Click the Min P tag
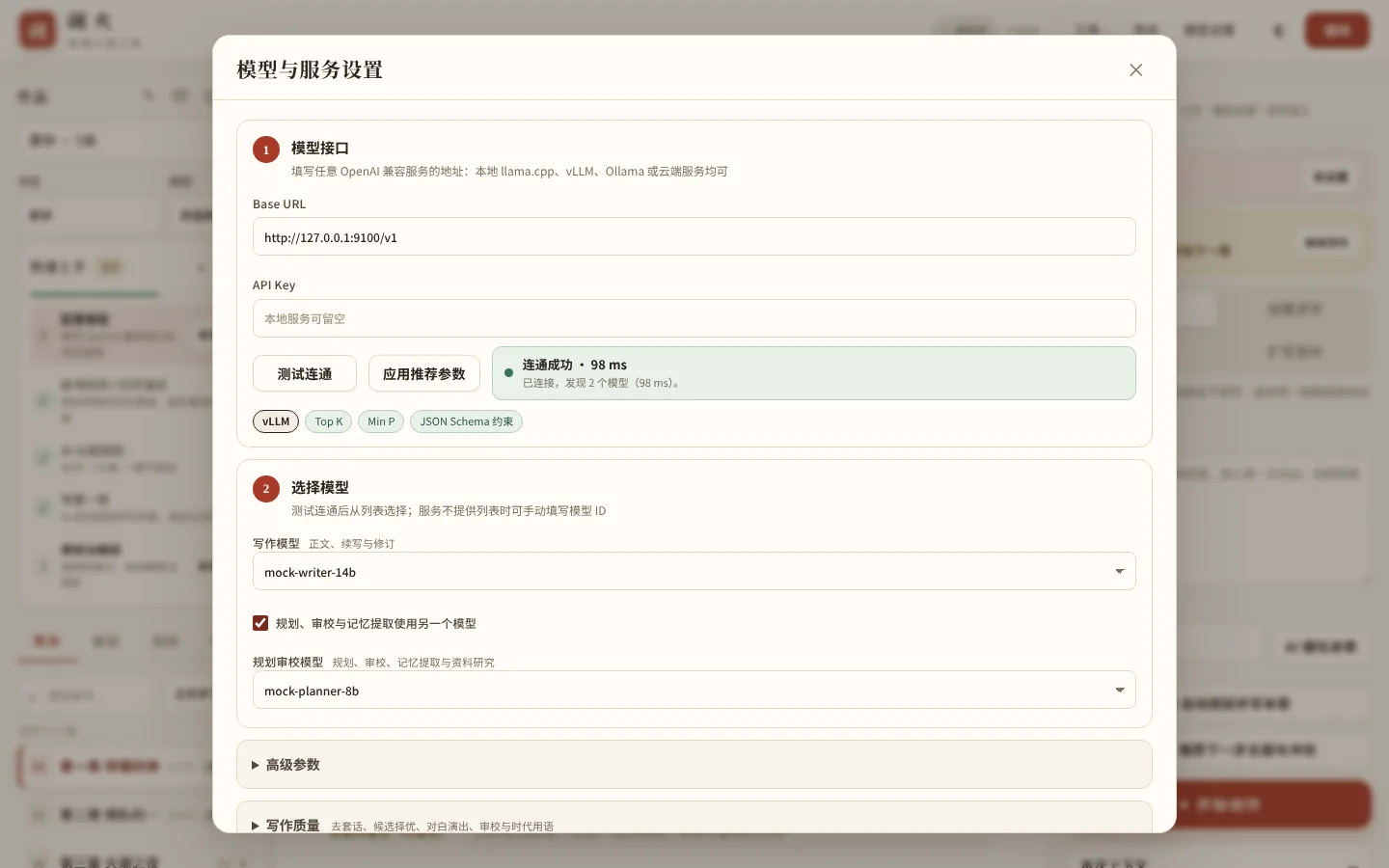Screen dimensions: 1389x868 [380, 421]
